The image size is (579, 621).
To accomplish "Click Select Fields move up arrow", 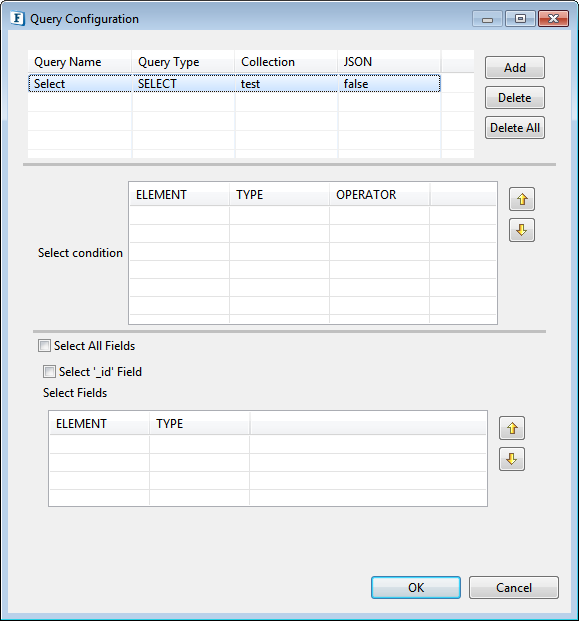I will tap(512, 428).
